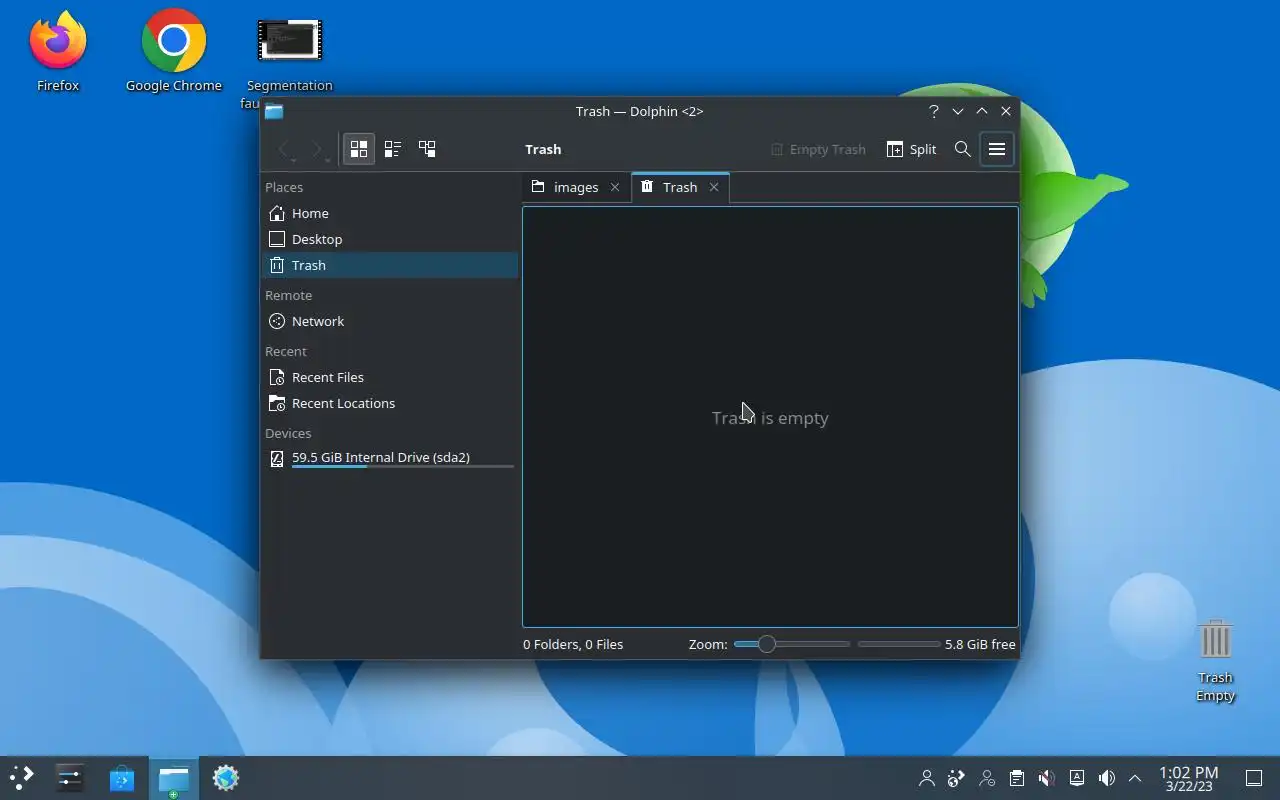1280x800 pixels.
Task: Click the Split view button
Action: [911, 149]
